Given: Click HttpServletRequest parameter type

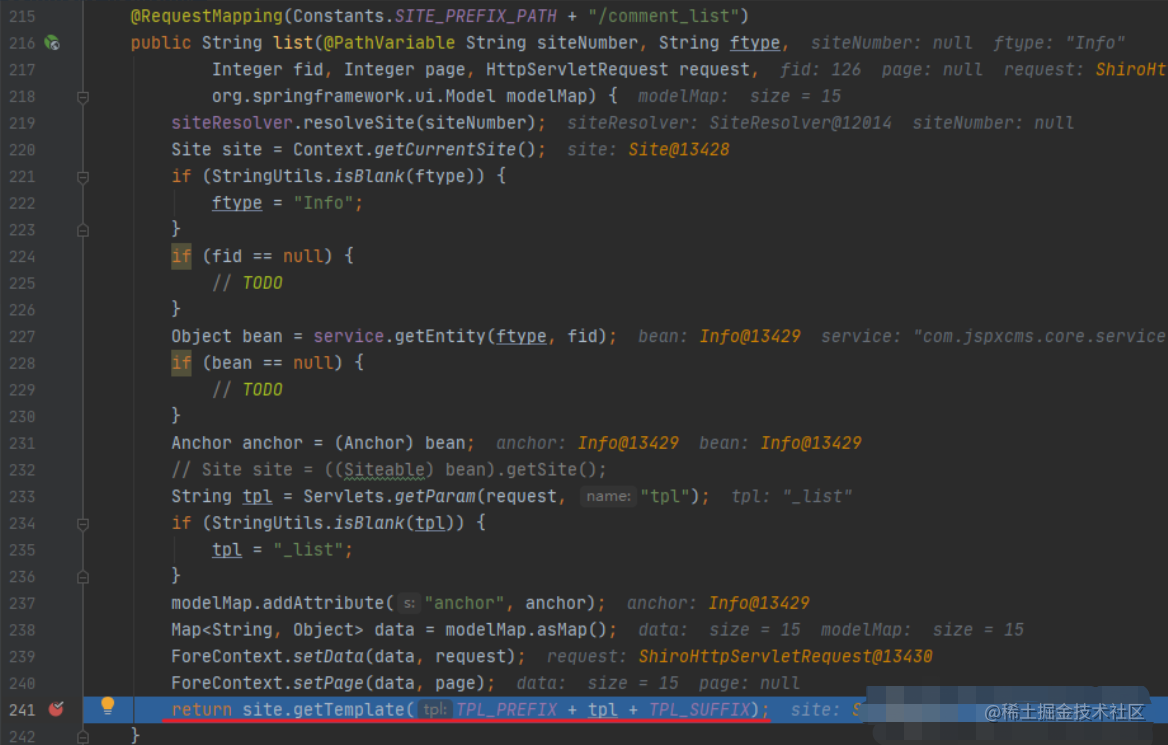Looking at the screenshot, I should pyautogui.click(x=577, y=69).
